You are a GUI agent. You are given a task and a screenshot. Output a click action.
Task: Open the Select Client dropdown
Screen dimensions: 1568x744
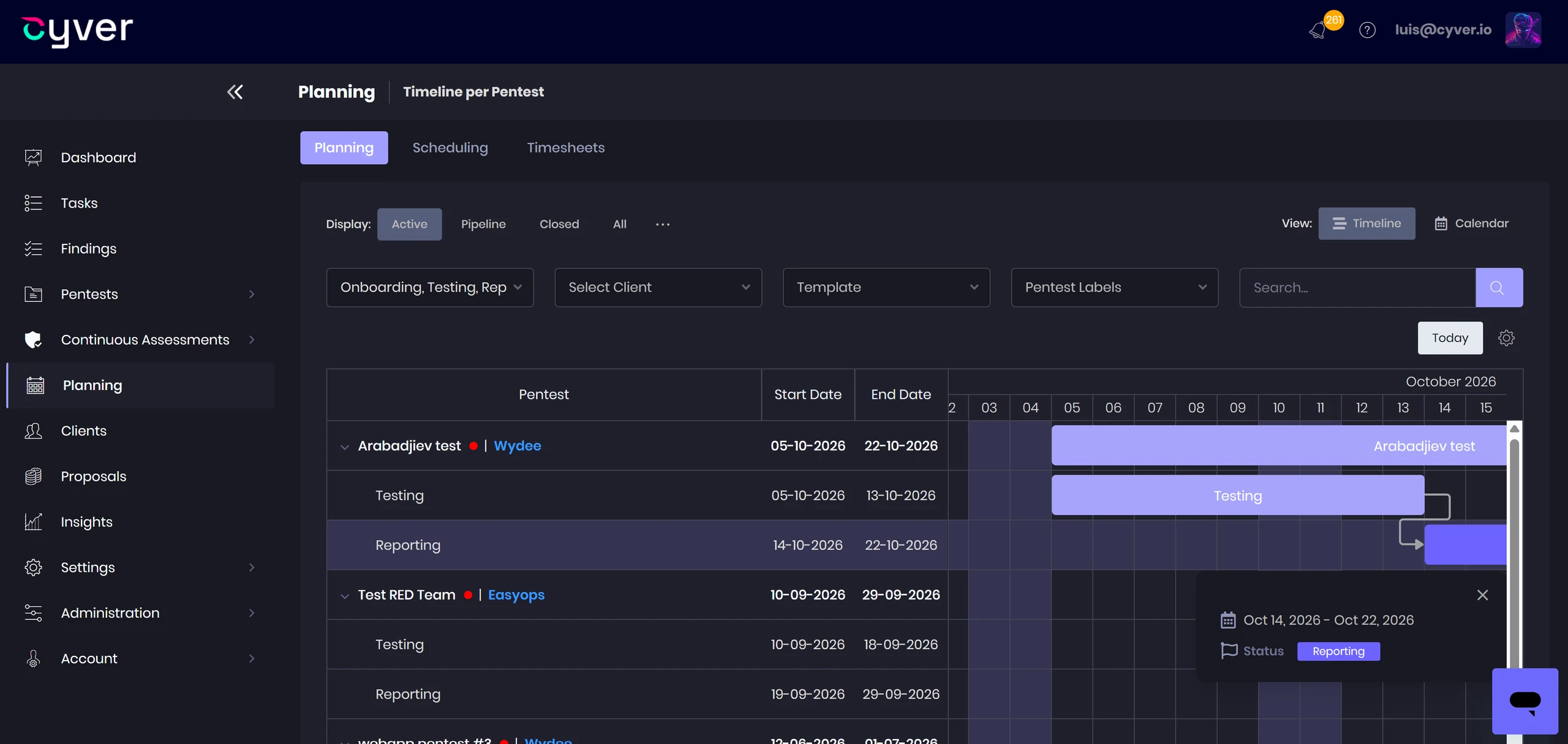(658, 287)
